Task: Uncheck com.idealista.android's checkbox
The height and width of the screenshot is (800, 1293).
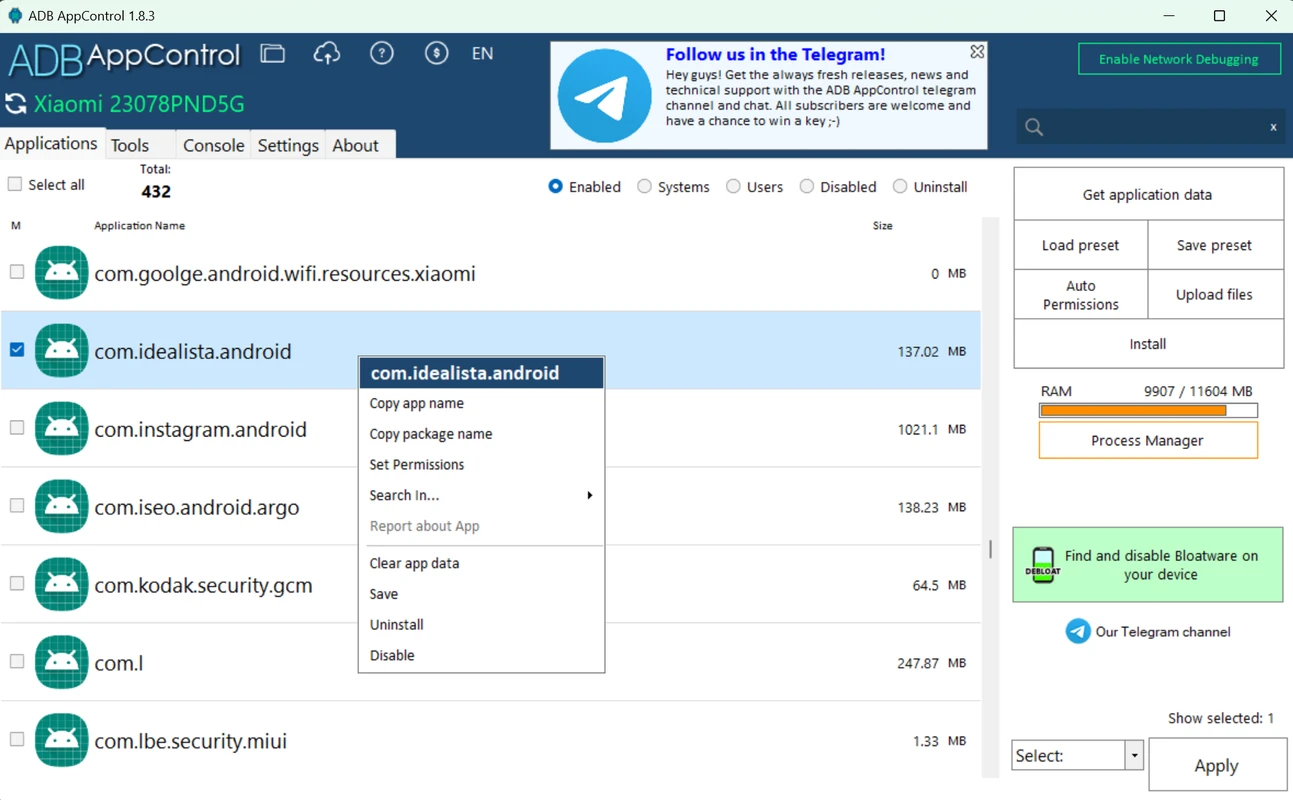Action: point(15,350)
